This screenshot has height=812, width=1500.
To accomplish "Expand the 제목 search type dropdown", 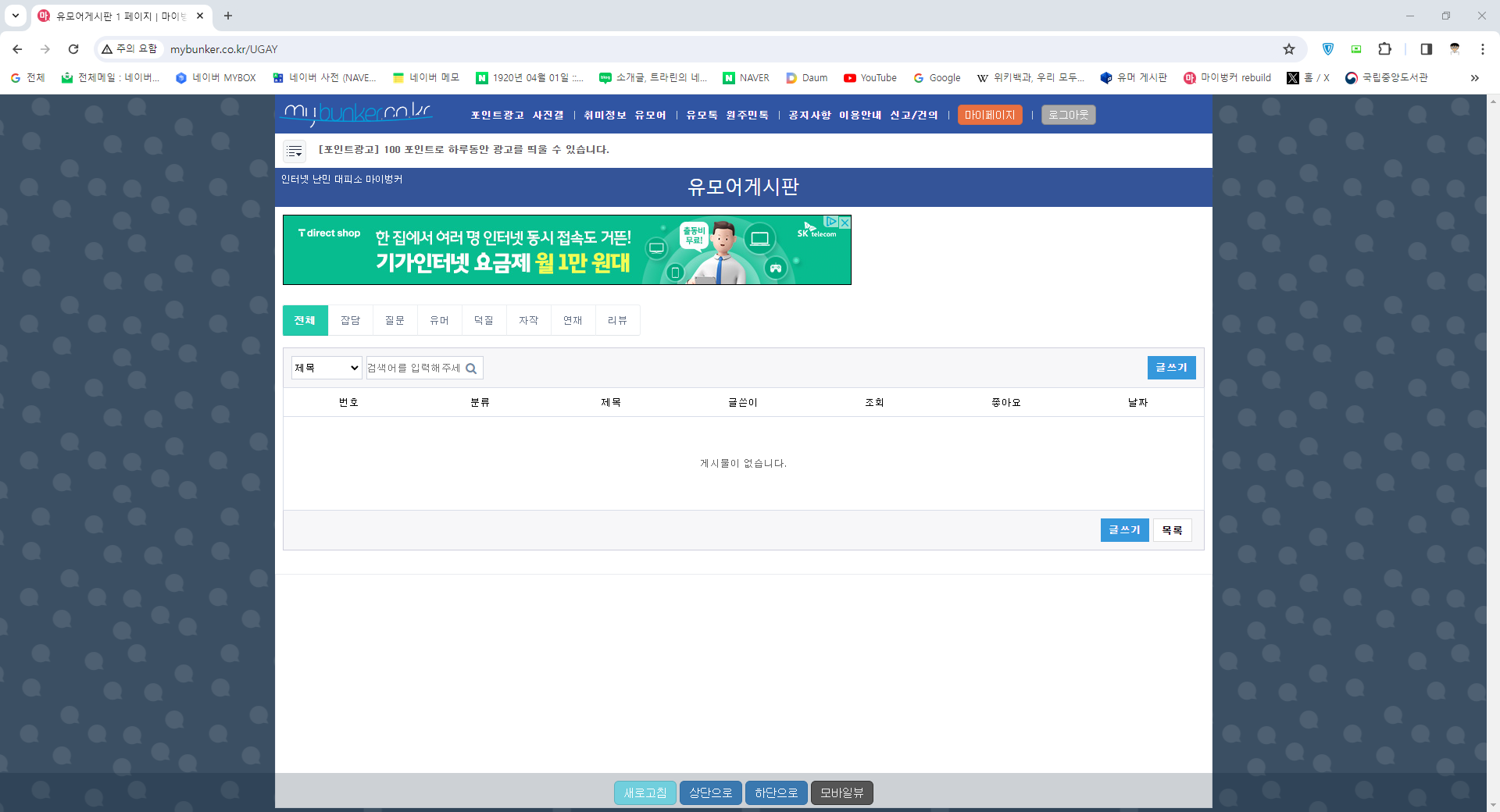I will coord(327,369).
